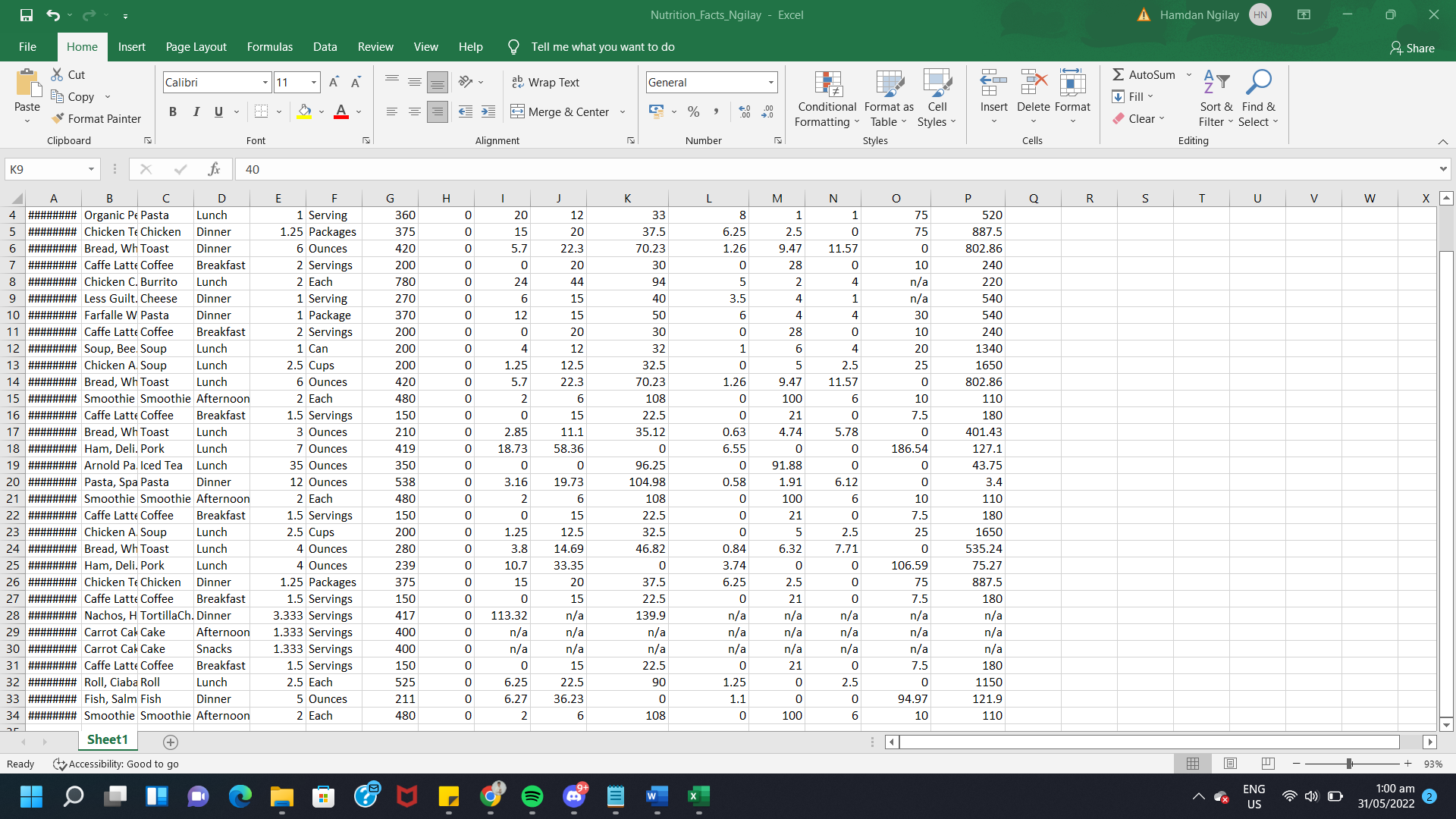Click the Share button

pyautogui.click(x=1412, y=48)
